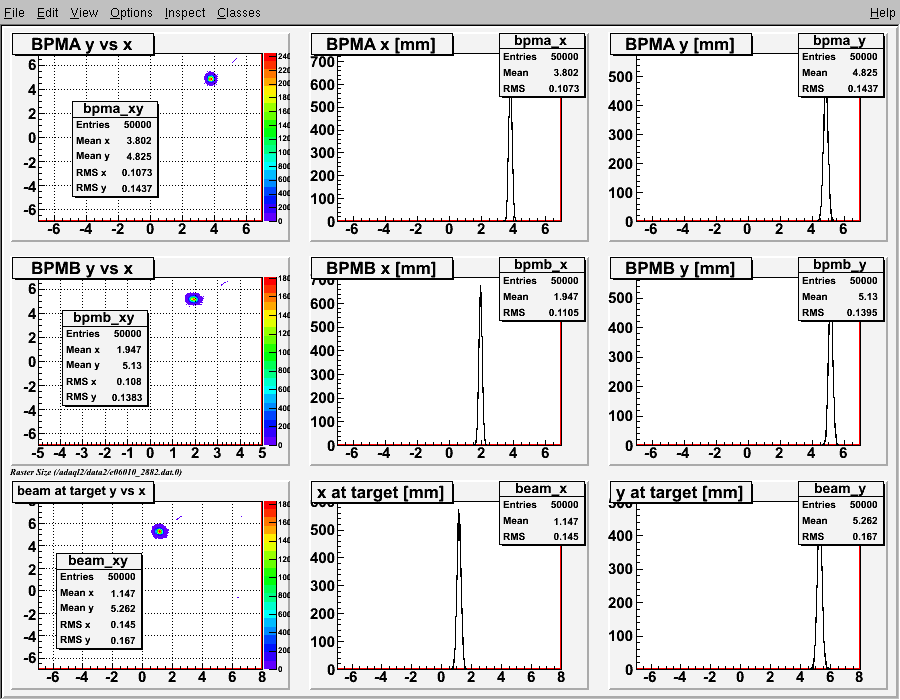Screen dimensions: 900x700
Task: Open the Inspect menu
Action: [185, 13]
